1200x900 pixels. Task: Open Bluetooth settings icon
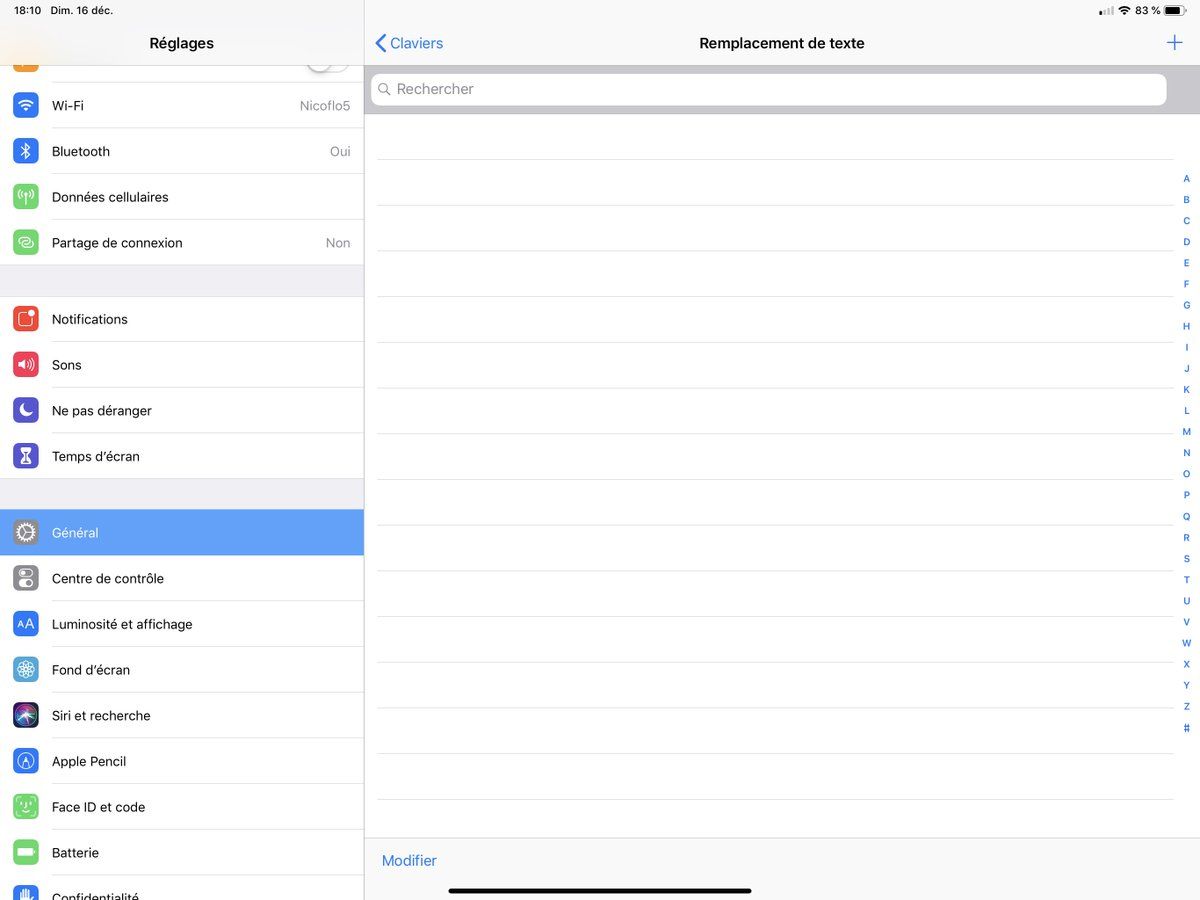[26, 151]
